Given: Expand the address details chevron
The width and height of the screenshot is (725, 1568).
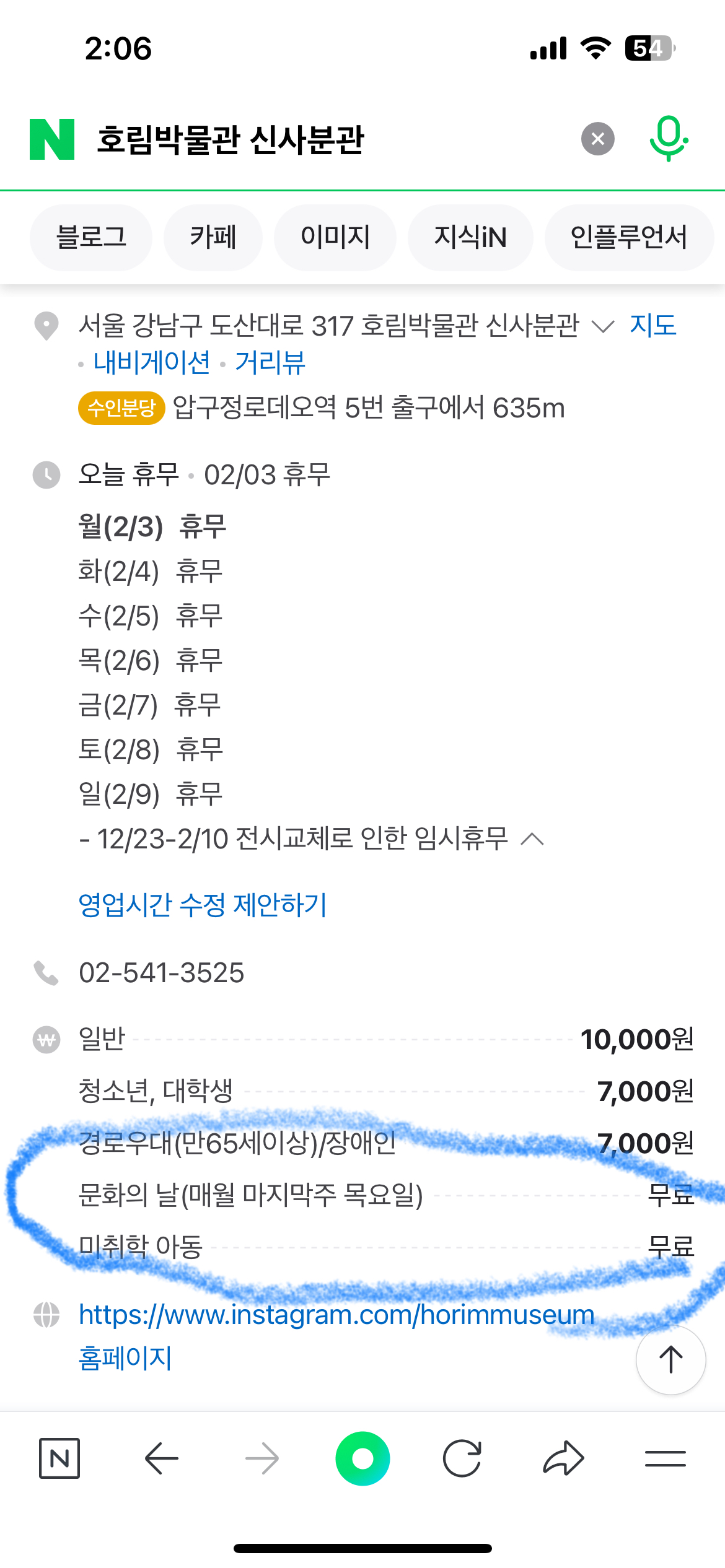Looking at the screenshot, I should pos(603,326).
